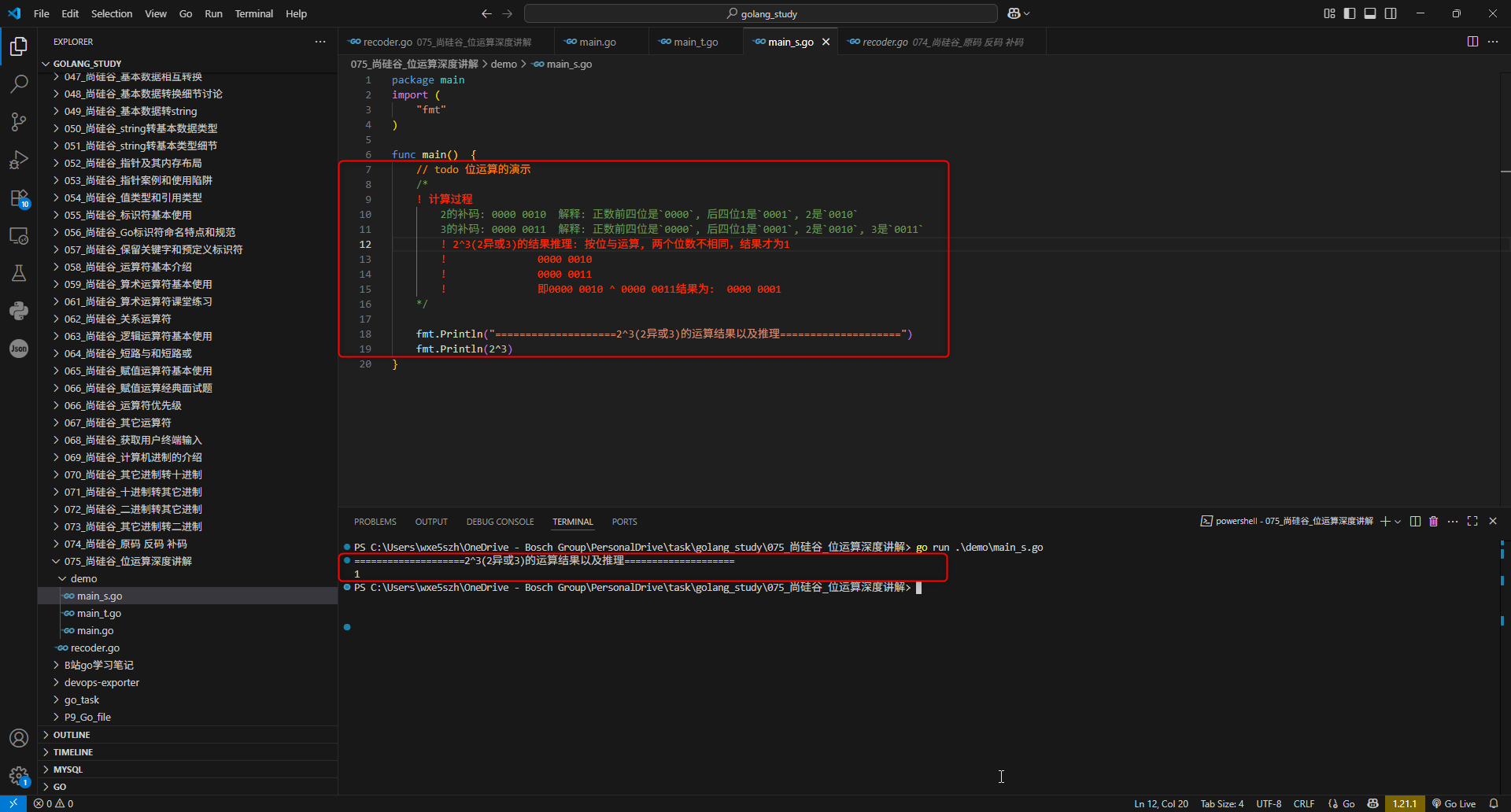
Task: Toggle the secondary side bar visibility
Action: pos(1391,13)
